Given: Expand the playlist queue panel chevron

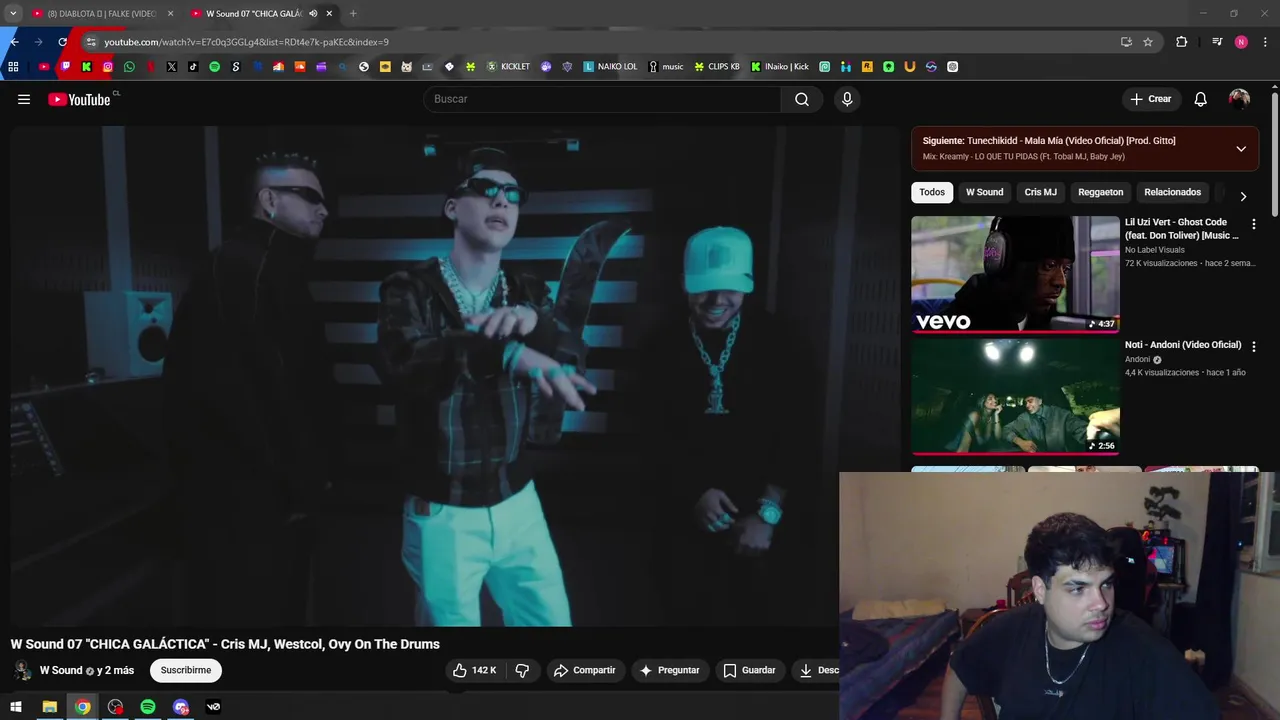Looking at the screenshot, I should pos(1241,149).
